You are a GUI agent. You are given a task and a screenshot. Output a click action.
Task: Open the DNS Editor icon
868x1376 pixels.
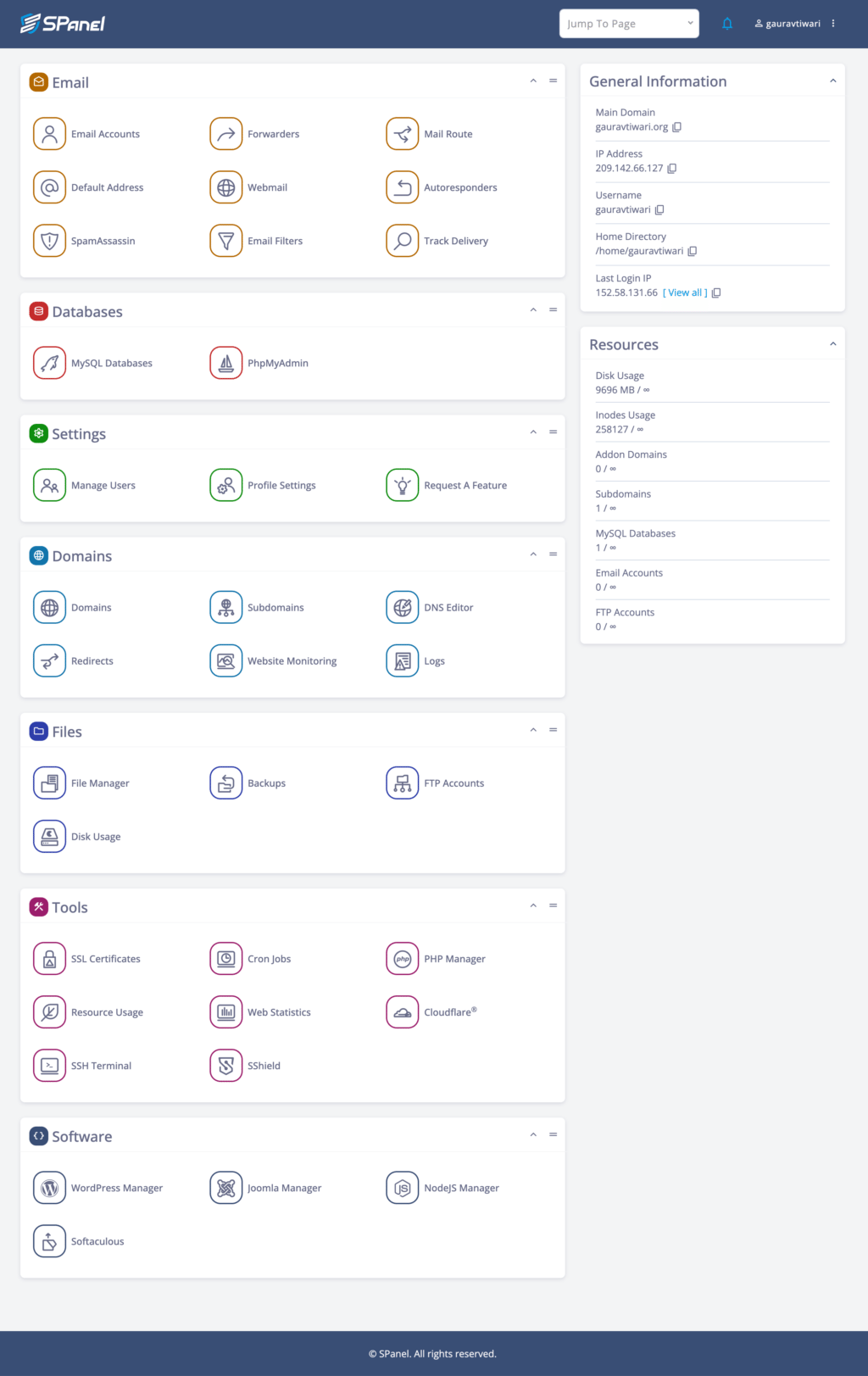(402, 608)
